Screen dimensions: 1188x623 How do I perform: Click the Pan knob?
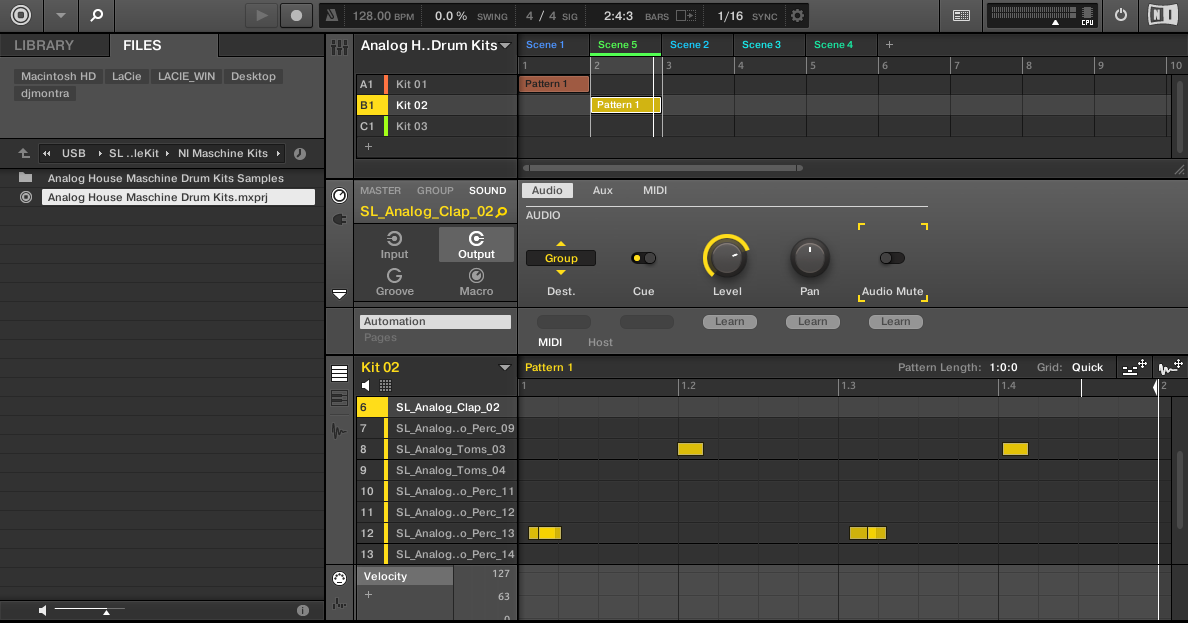click(x=809, y=258)
